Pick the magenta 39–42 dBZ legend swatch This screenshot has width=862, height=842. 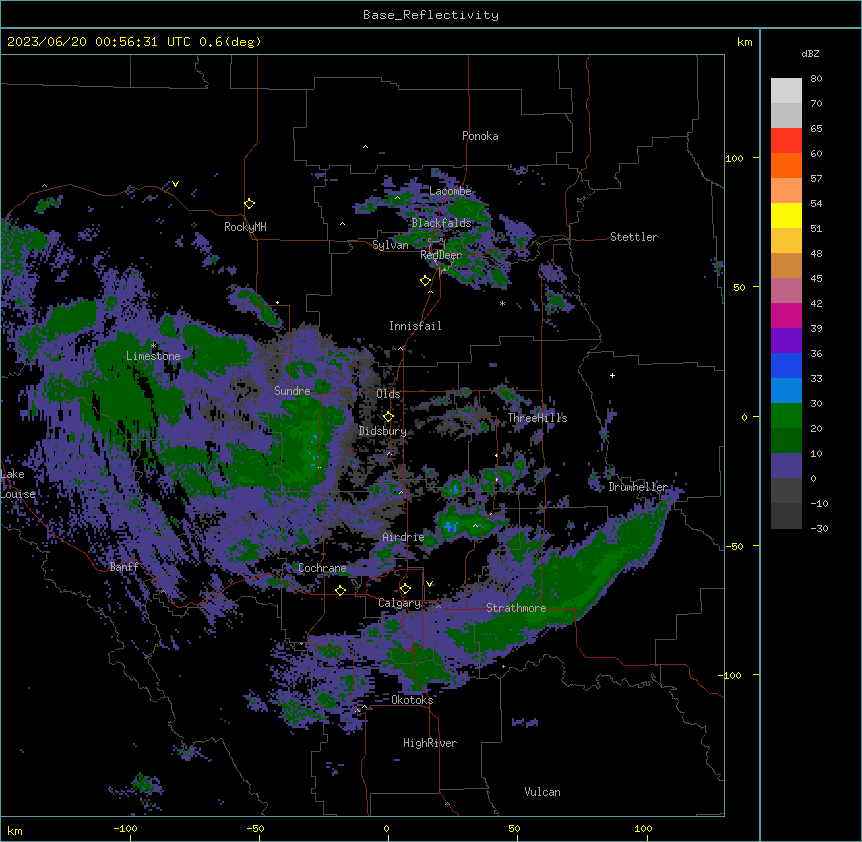(x=786, y=315)
